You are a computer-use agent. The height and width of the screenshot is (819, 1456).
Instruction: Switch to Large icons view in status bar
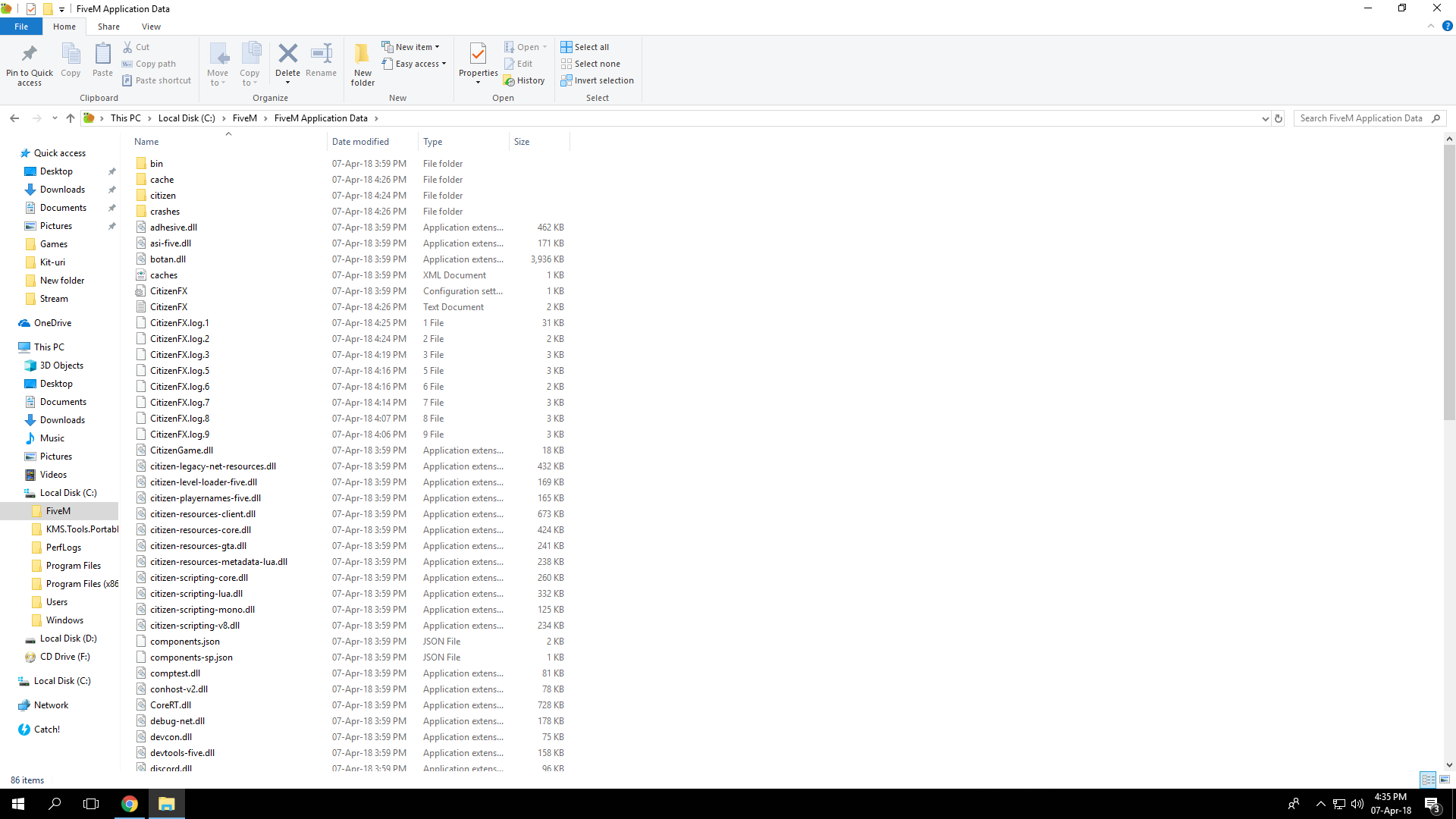1445,780
